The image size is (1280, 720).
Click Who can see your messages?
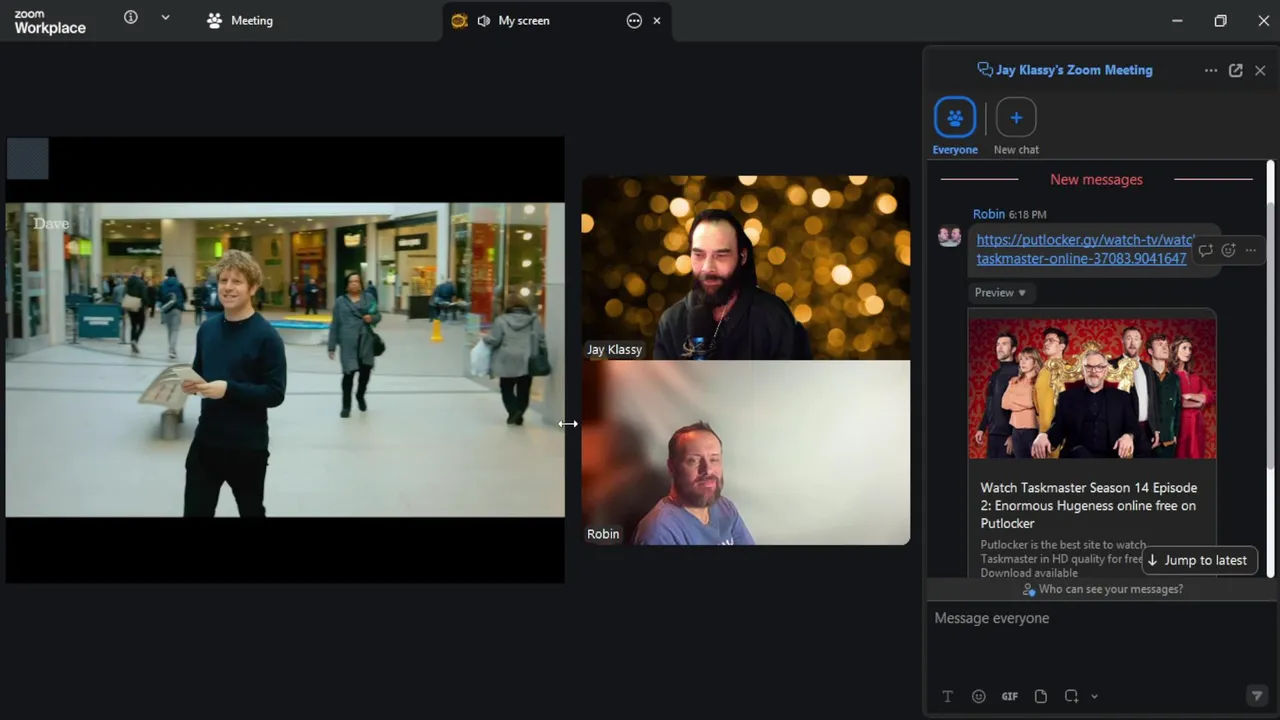[x=1102, y=589]
